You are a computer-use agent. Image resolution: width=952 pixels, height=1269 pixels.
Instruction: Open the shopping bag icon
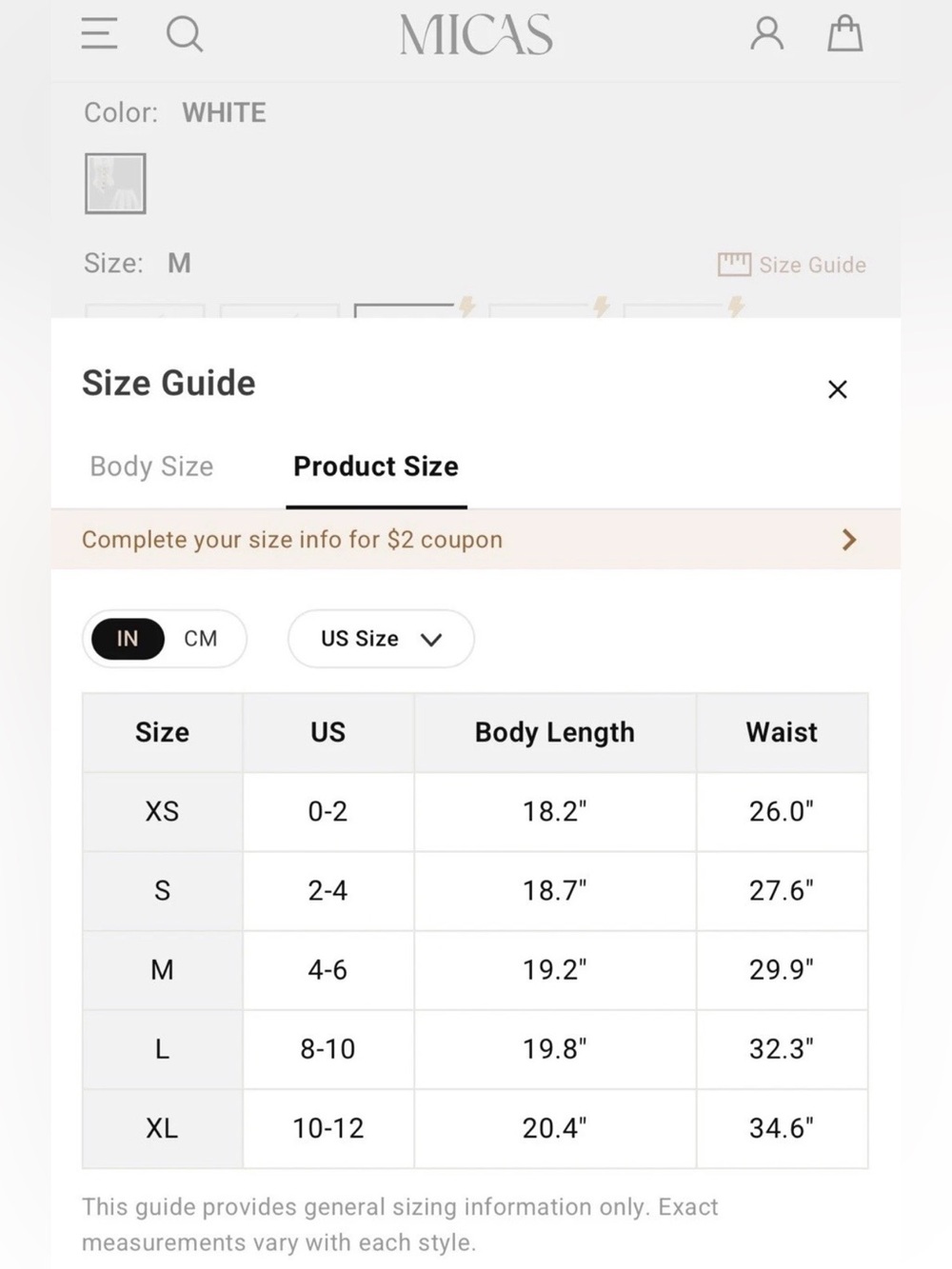[x=844, y=33]
